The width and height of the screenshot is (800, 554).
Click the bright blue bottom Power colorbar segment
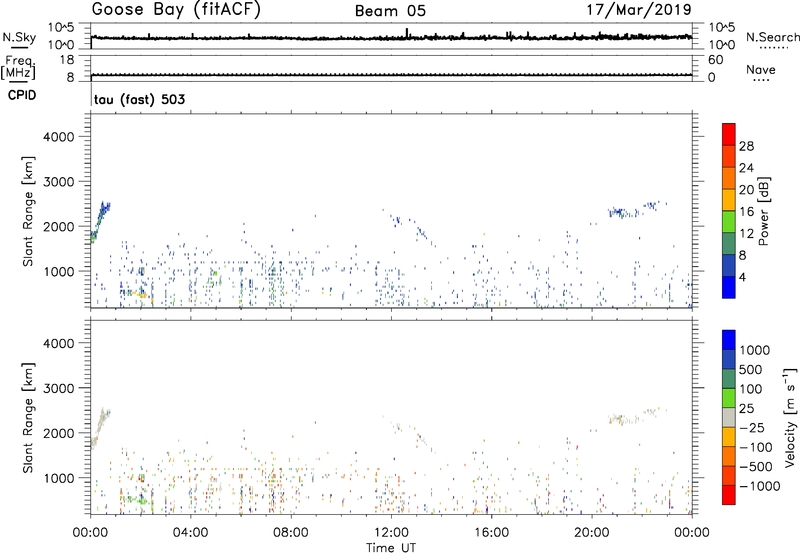click(x=729, y=287)
